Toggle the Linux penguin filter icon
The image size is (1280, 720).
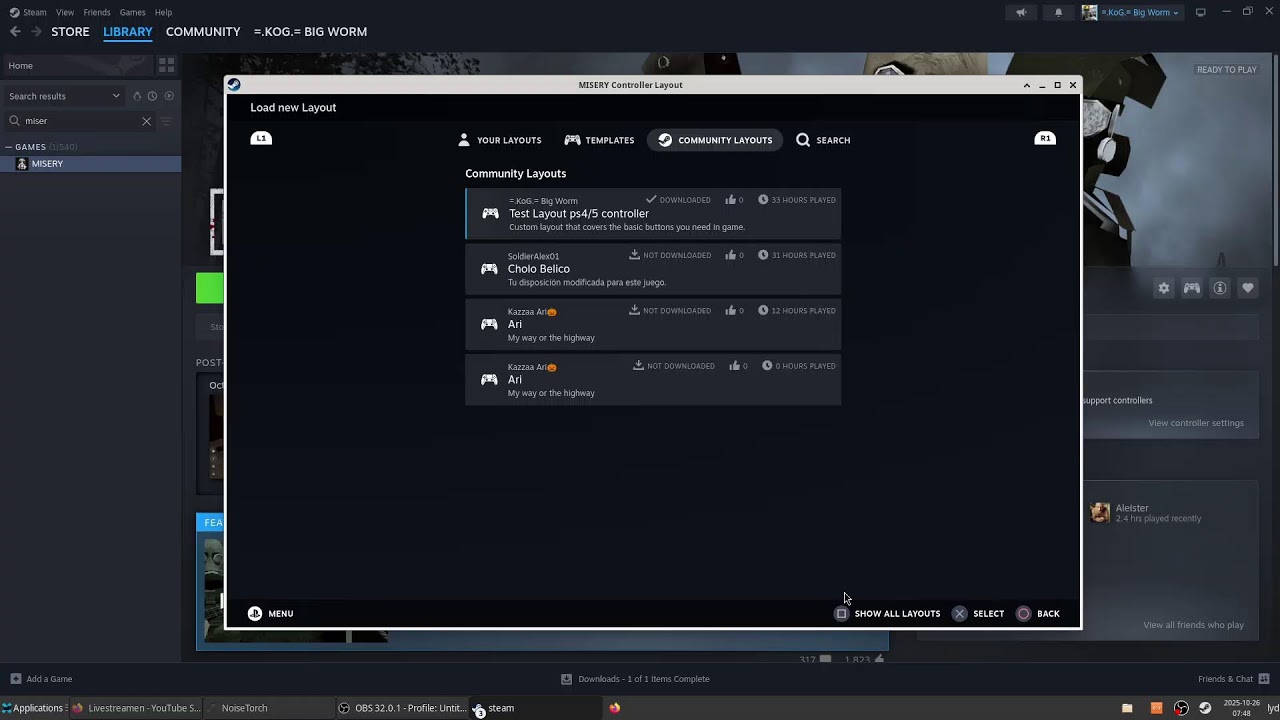(137, 96)
